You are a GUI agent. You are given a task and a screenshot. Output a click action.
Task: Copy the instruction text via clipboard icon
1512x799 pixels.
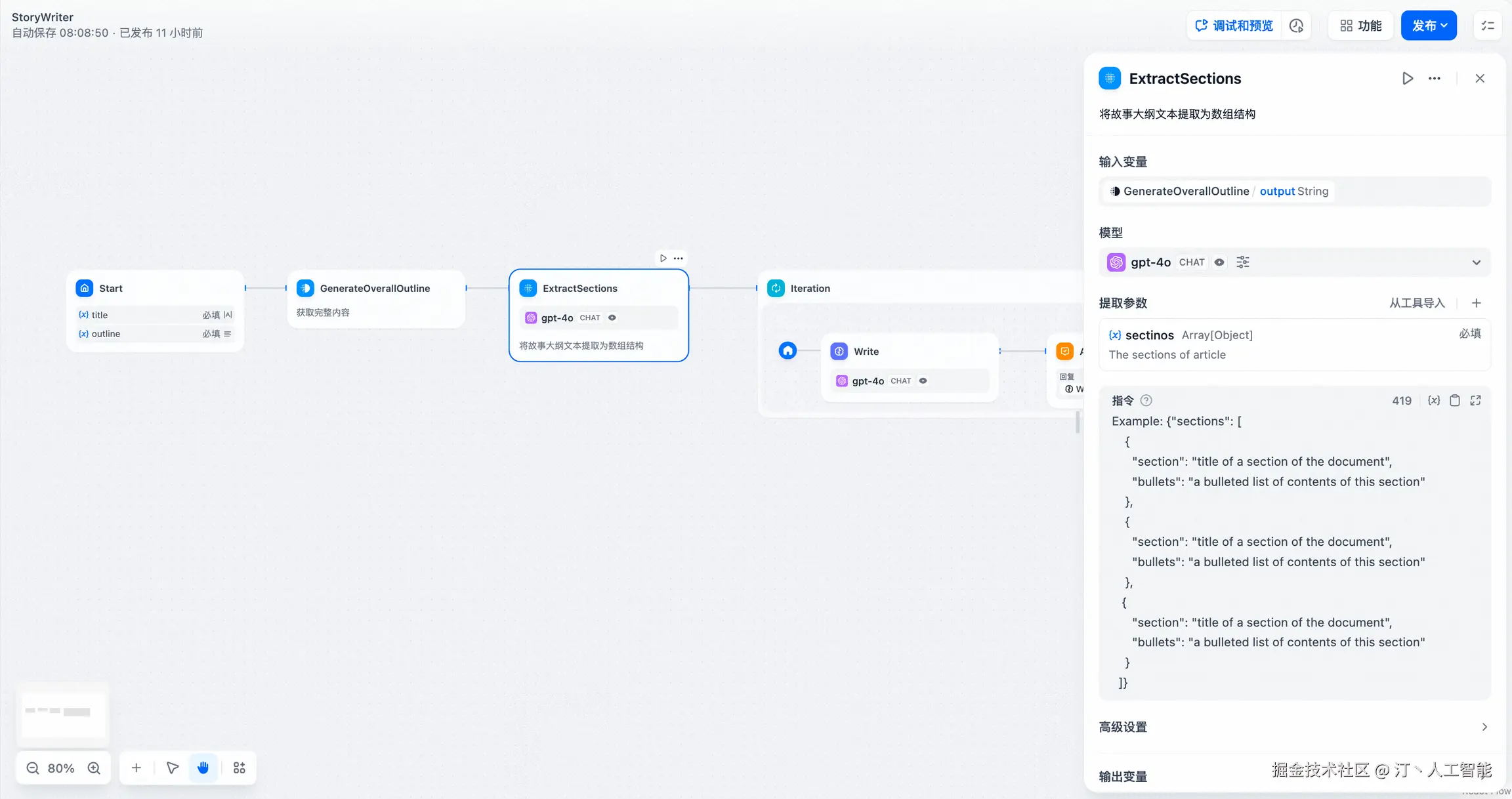tap(1456, 400)
